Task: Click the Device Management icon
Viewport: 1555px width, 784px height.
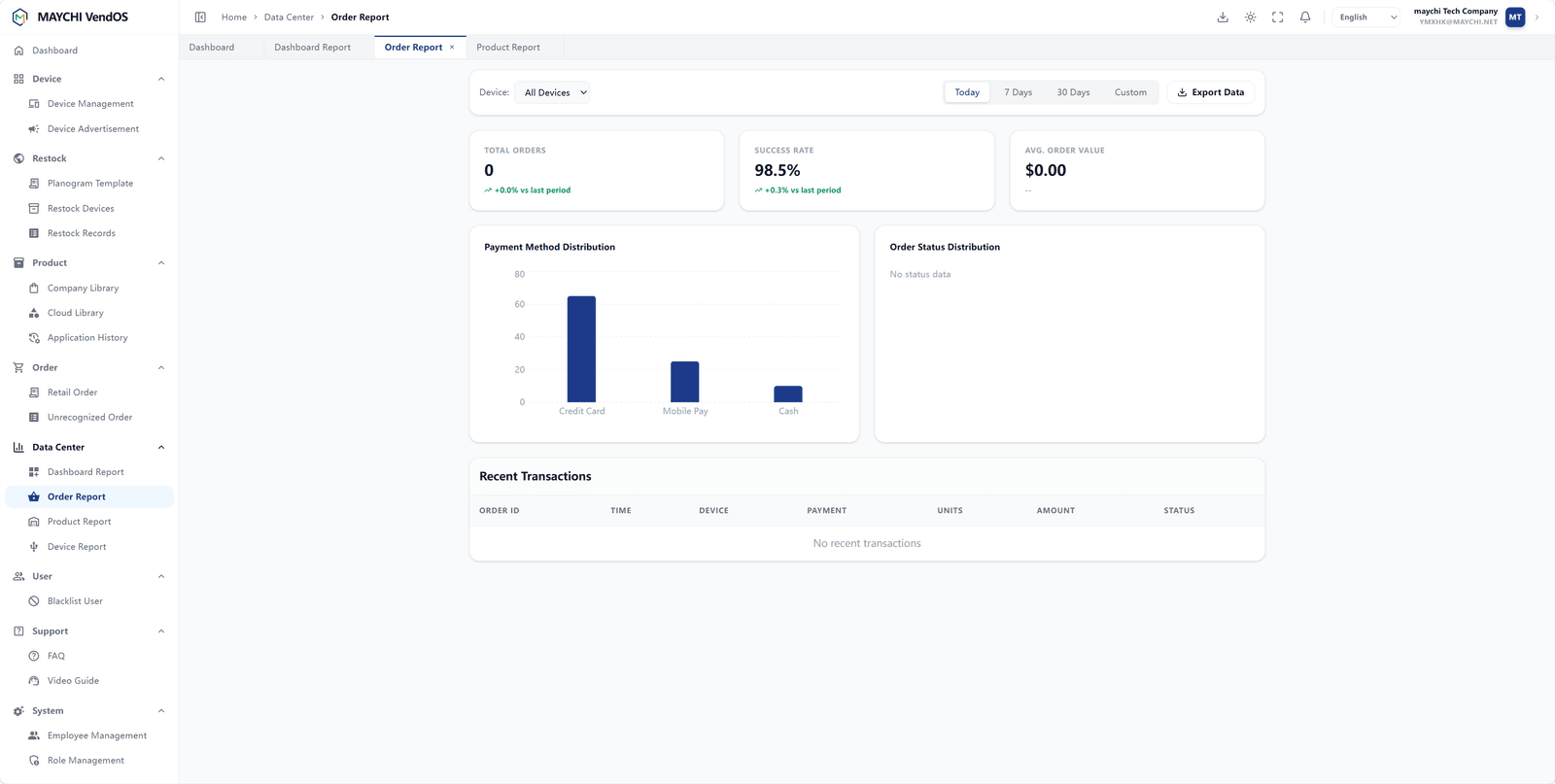Action: [34, 104]
